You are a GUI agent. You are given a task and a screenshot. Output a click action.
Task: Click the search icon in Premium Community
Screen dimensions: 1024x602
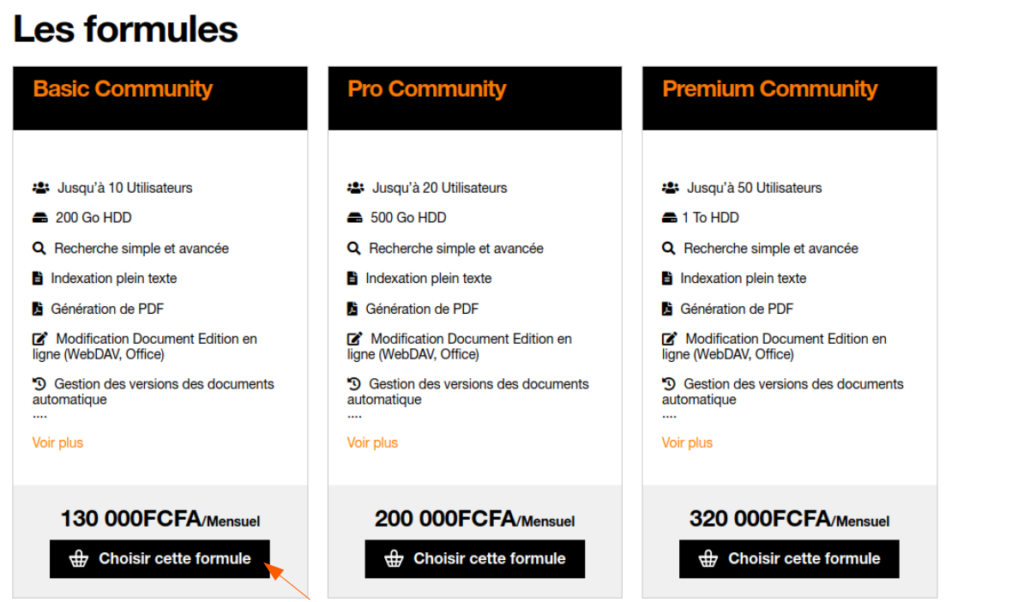click(668, 248)
